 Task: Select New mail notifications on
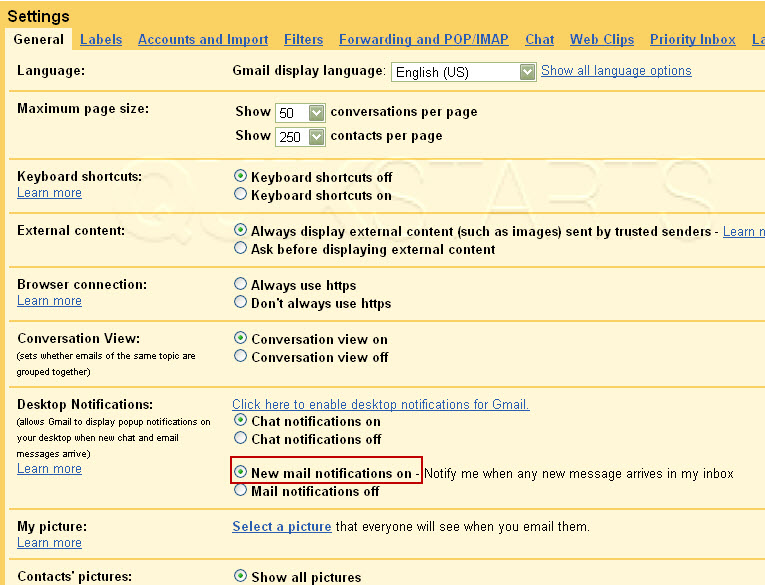240,472
